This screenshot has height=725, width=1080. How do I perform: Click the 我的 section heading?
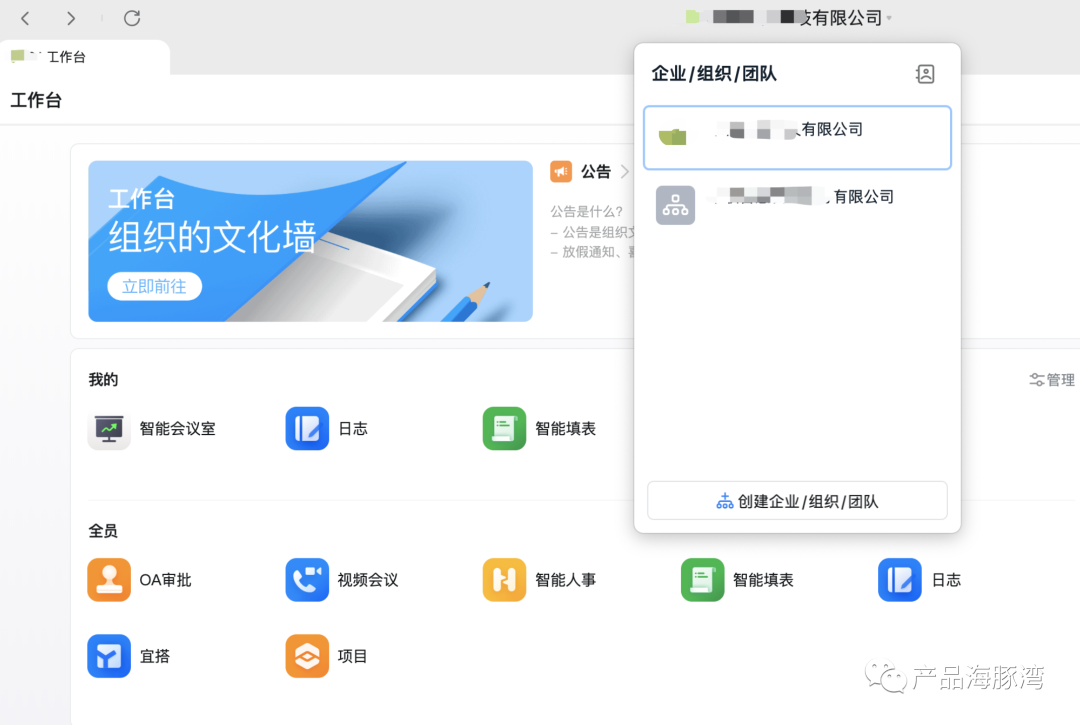103,379
